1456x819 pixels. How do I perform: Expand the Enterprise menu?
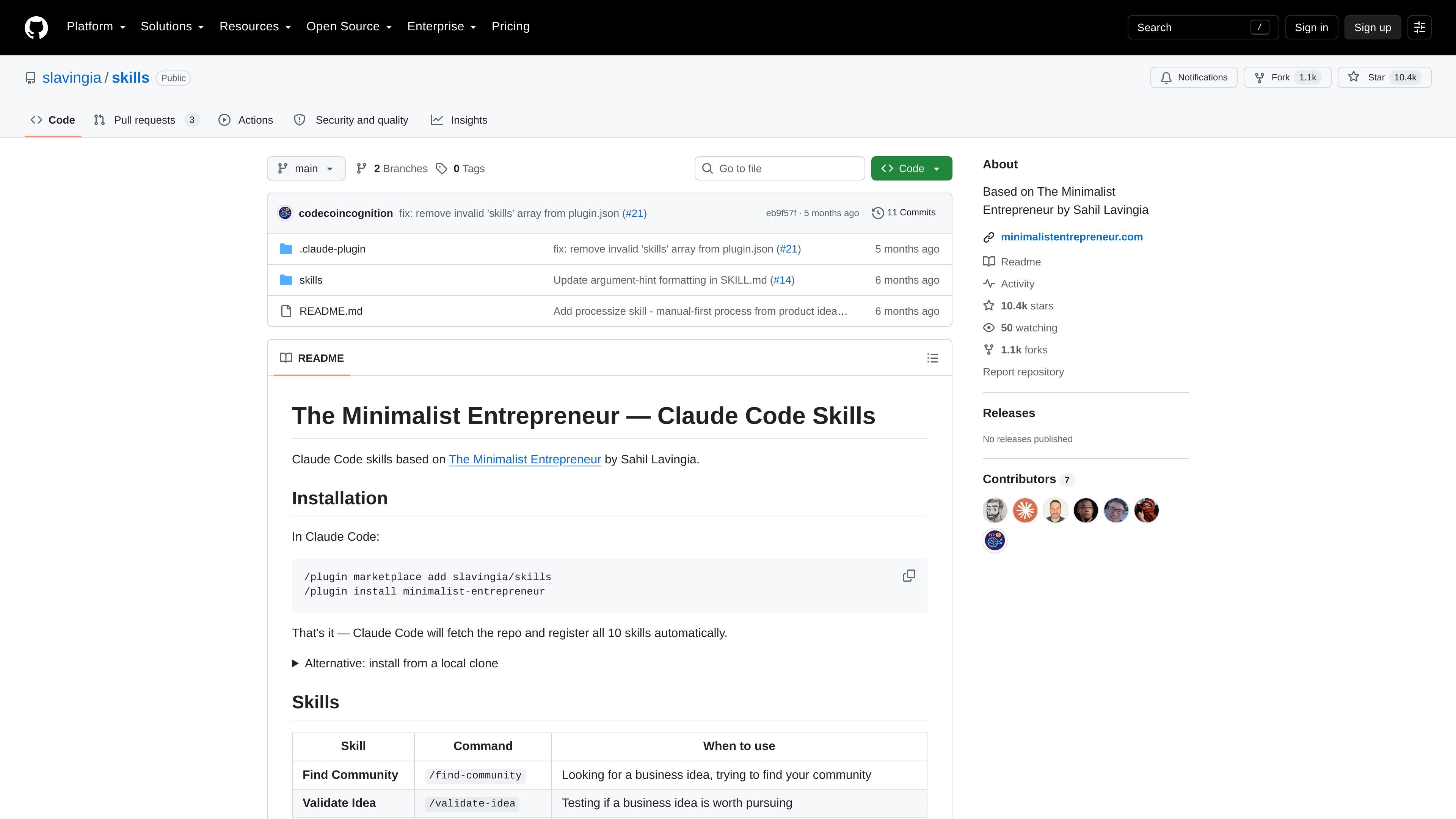click(x=442, y=27)
